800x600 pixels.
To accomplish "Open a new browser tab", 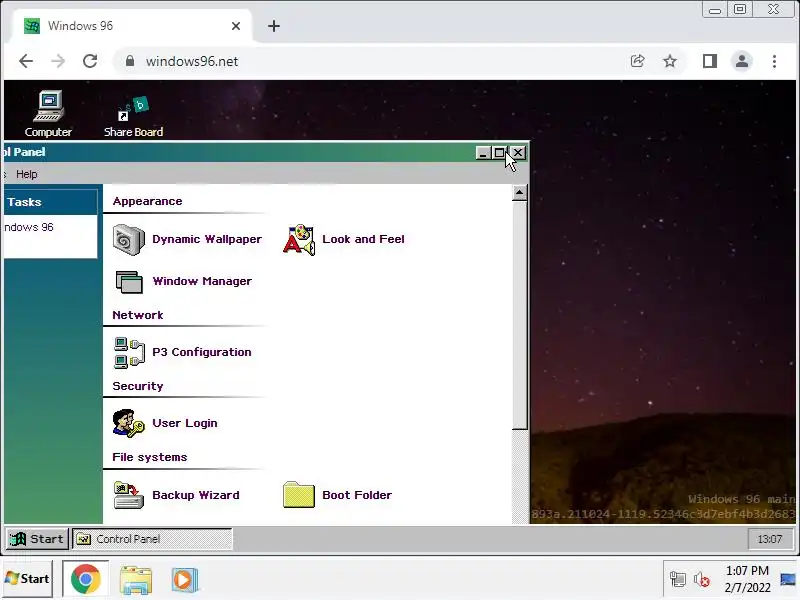I will coord(274,26).
